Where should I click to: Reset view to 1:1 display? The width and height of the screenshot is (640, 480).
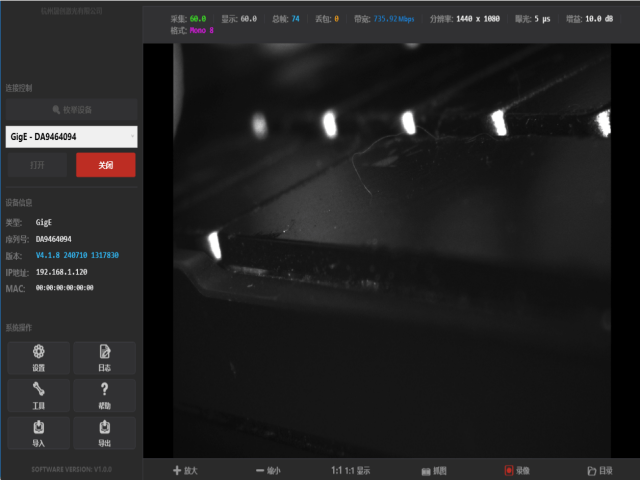(x=350, y=470)
